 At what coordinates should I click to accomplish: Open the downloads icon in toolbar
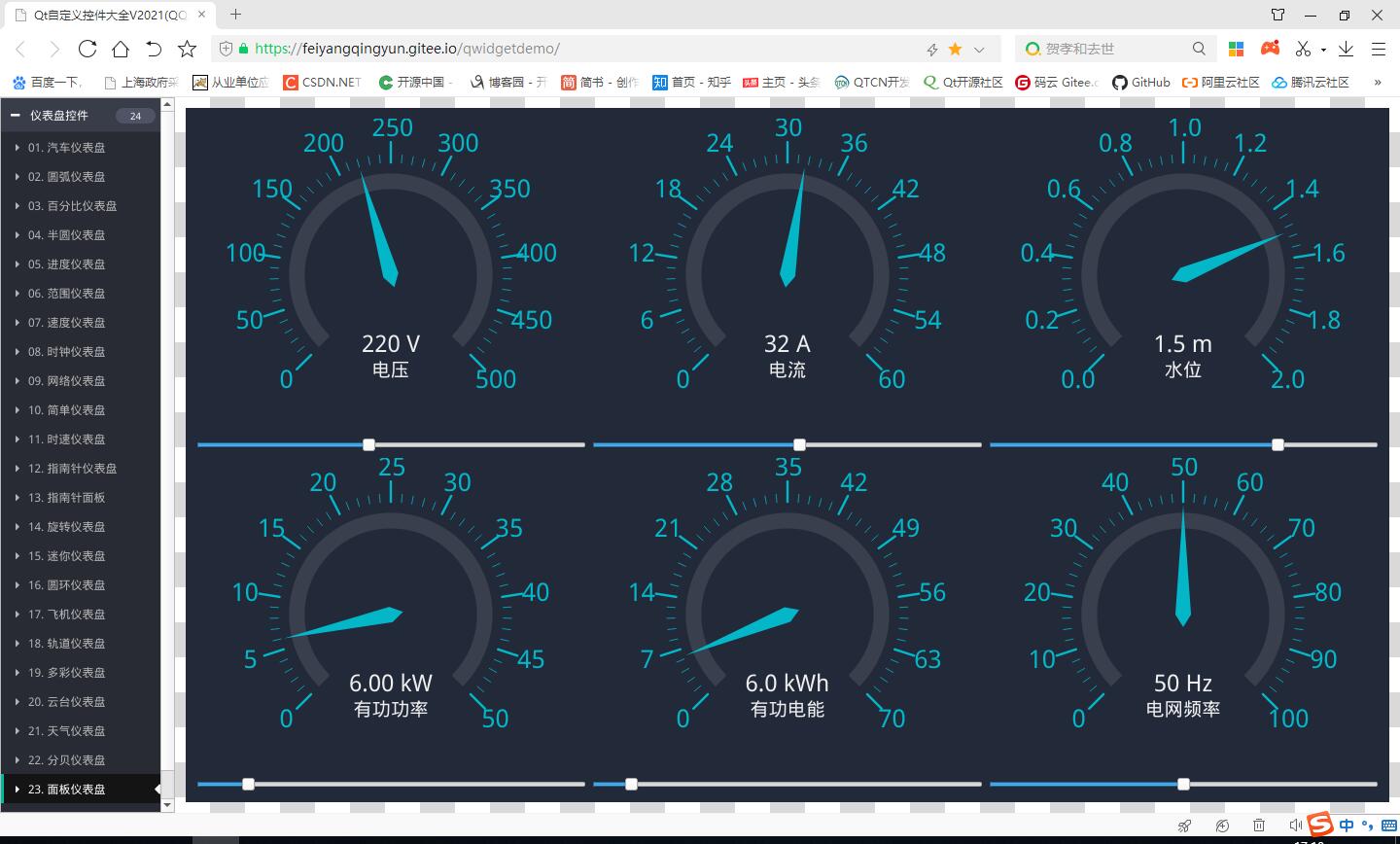tap(1347, 49)
